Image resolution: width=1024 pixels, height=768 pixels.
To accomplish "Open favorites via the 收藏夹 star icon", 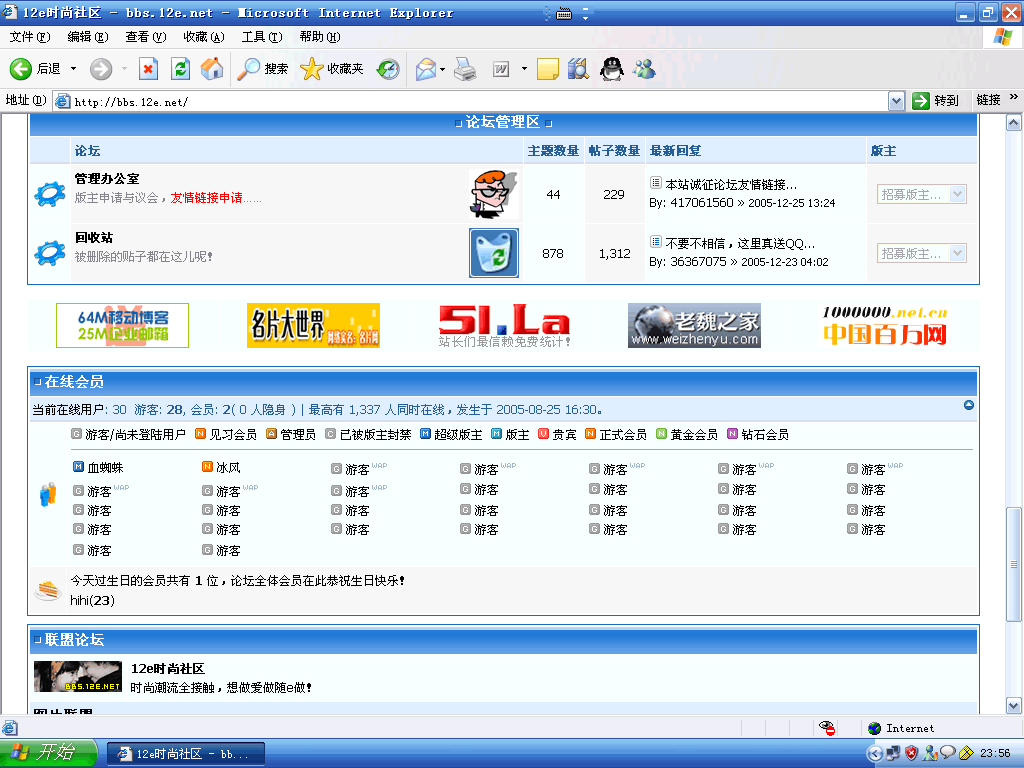I will coord(313,68).
